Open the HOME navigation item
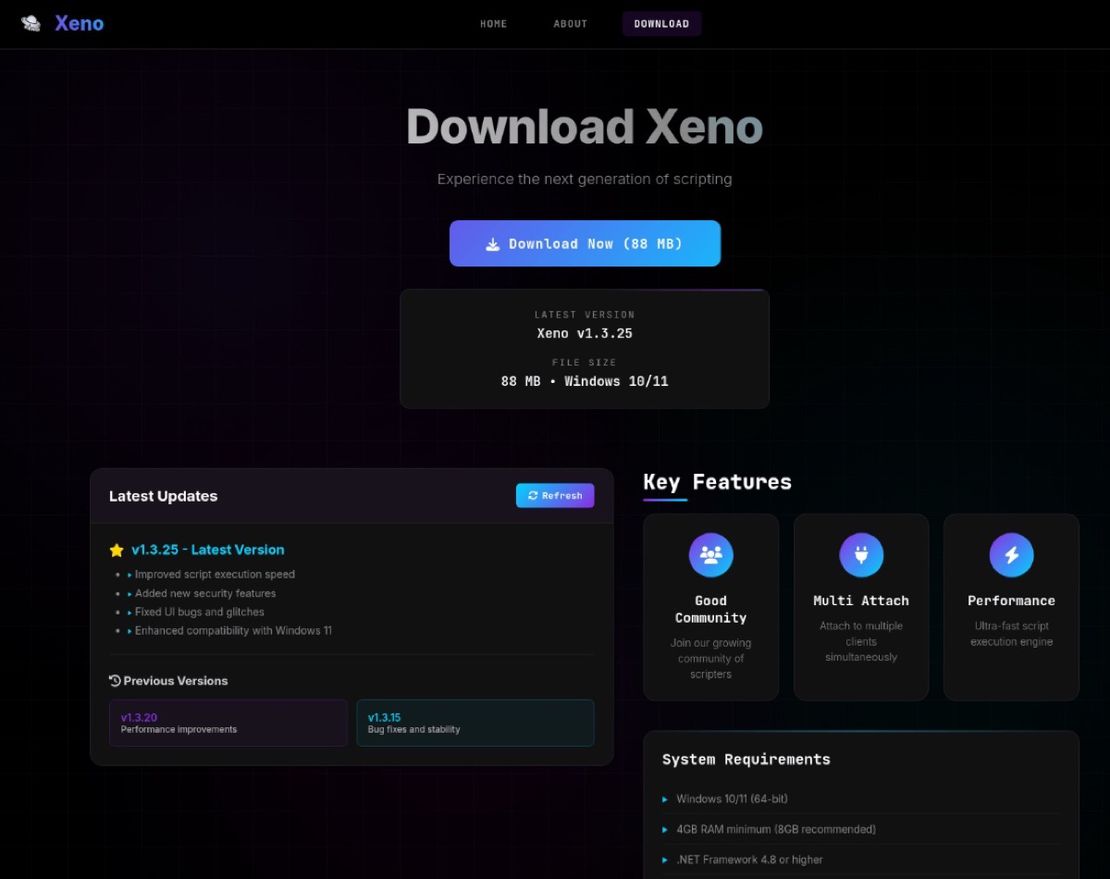Screen dimensions: 1110x879 point(493,24)
